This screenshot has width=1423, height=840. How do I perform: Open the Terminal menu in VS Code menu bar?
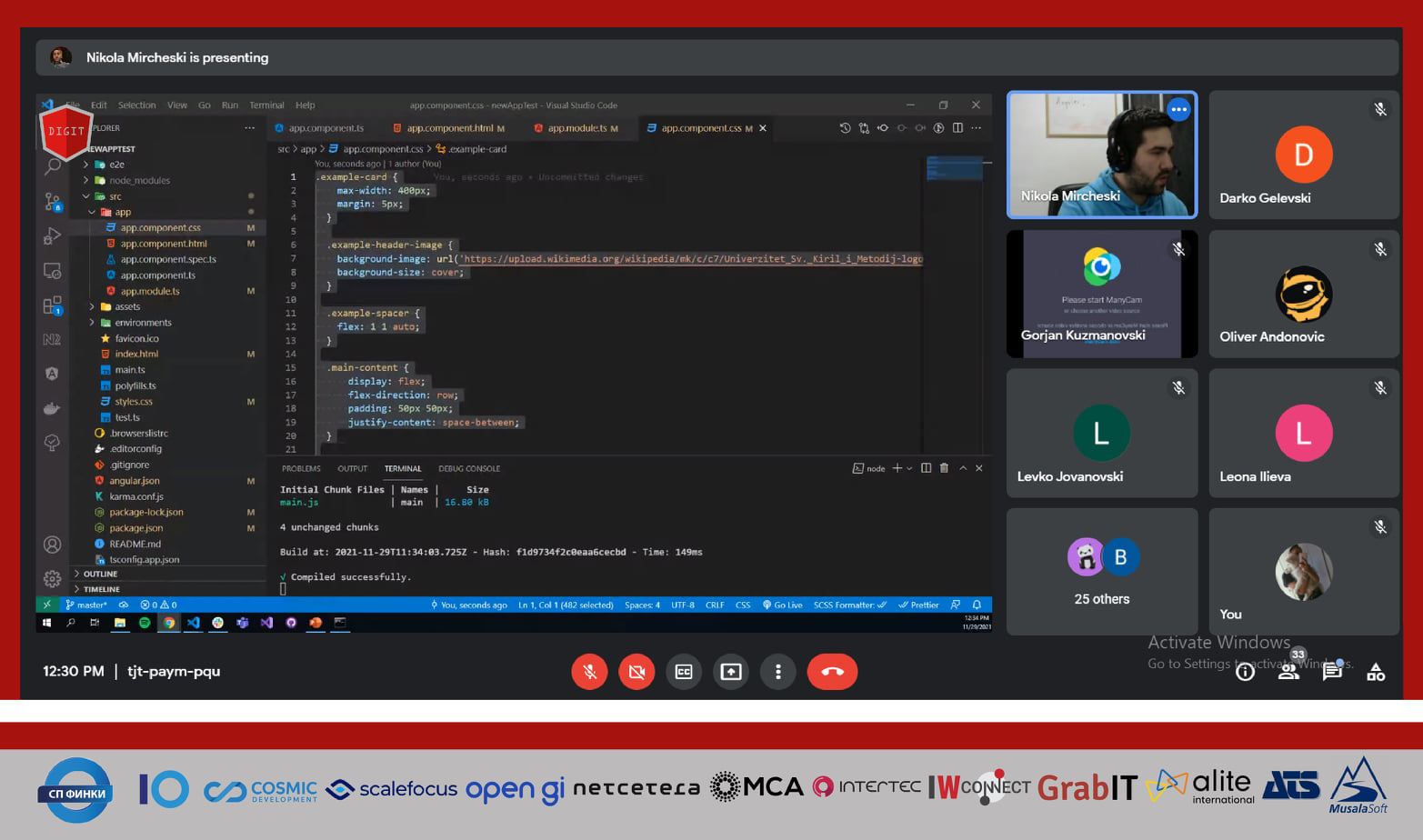266,105
